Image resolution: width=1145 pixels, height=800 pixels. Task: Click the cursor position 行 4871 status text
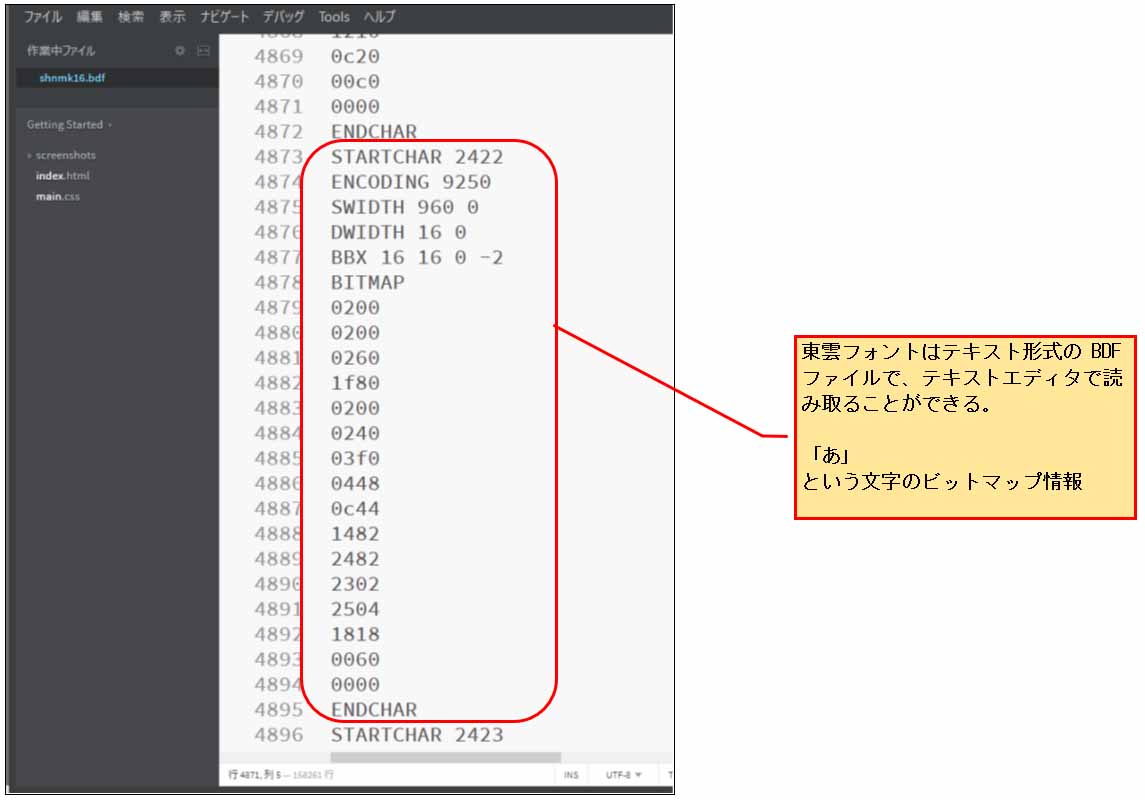click(260, 775)
